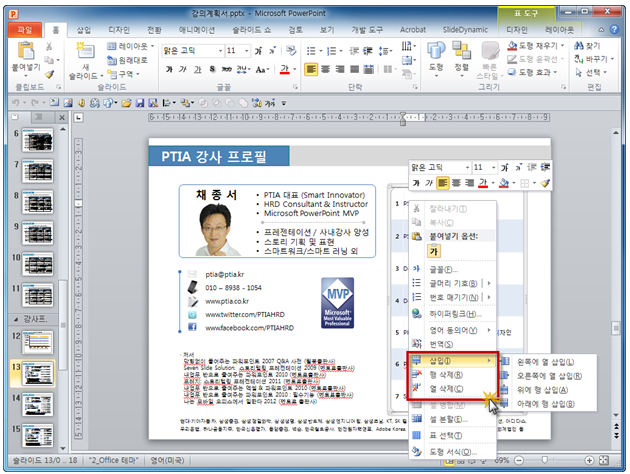The image size is (630, 474).
Task: Click the Paste (붙여넣기) clipboard icon
Action: click(x=26, y=51)
